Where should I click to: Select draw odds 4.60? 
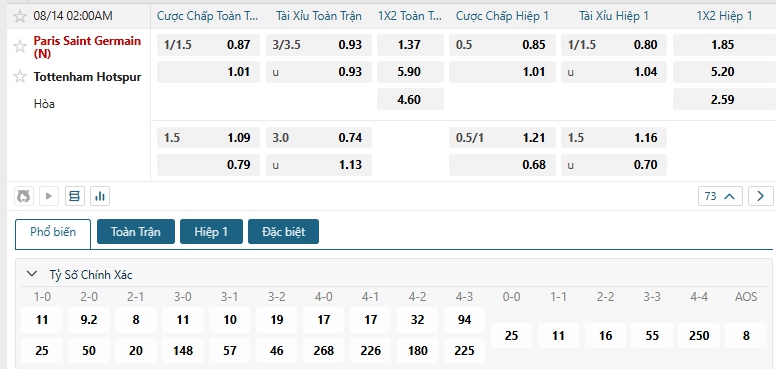click(x=410, y=99)
